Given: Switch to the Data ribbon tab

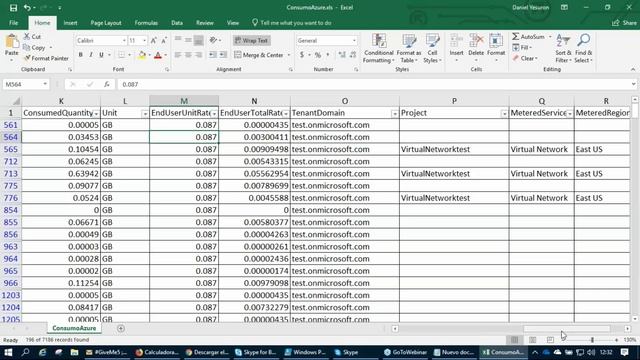Looking at the screenshot, I should click(x=177, y=23).
